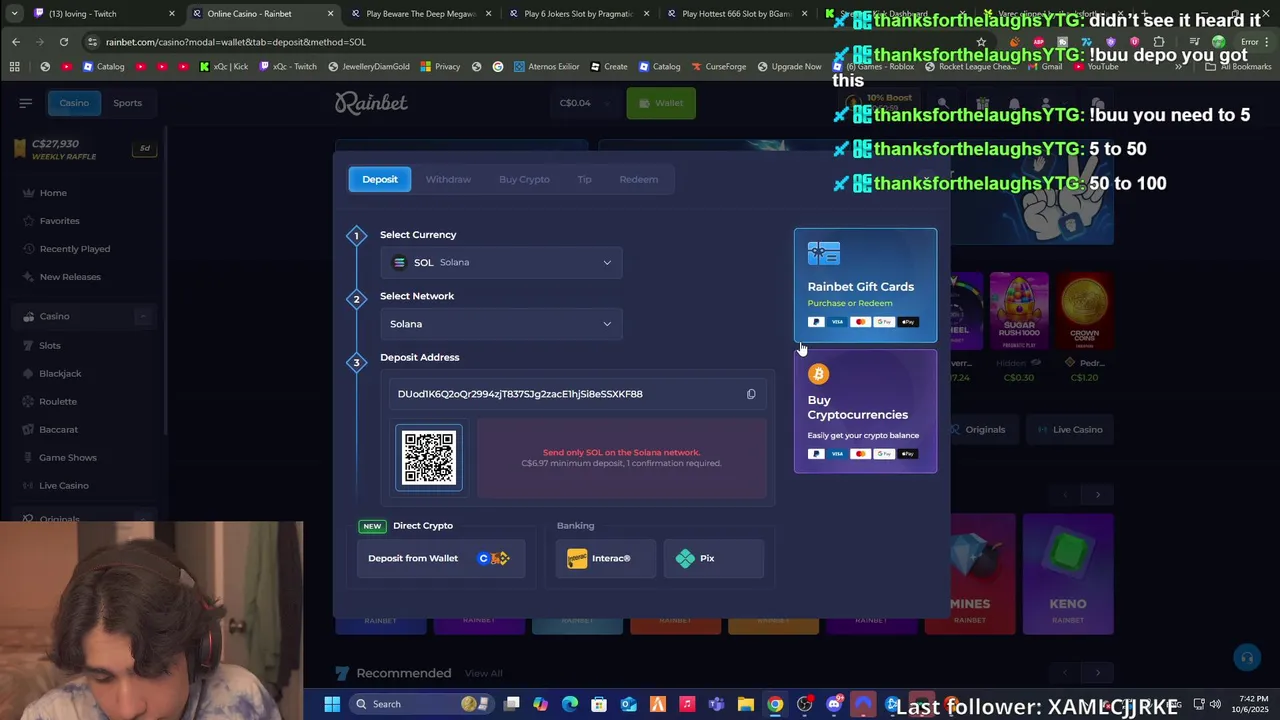The height and width of the screenshot is (720, 1280).
Task: Open Roulette in the sidebar
Action: coord(57,401)
